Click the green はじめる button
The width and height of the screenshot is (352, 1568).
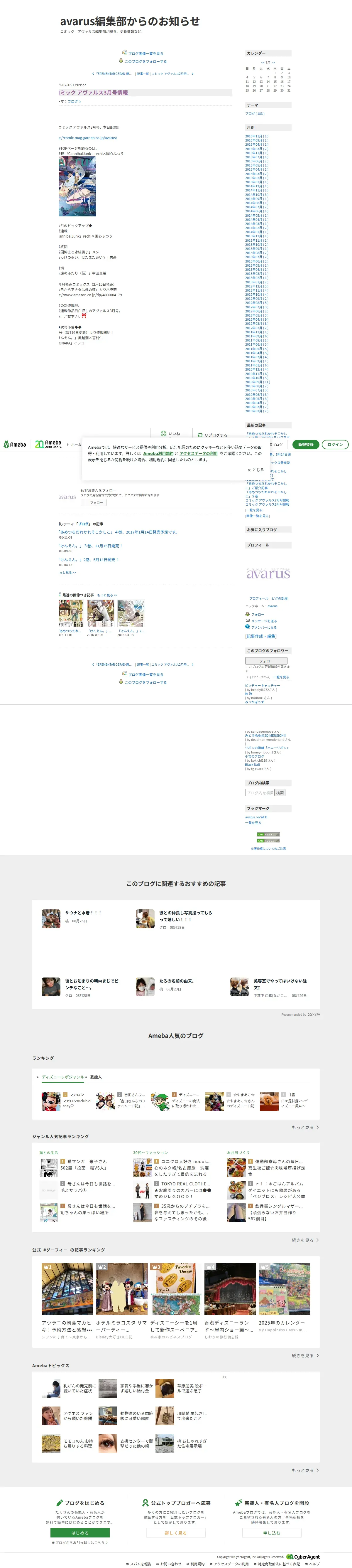pyautogui.click(x=80, y=1533)
